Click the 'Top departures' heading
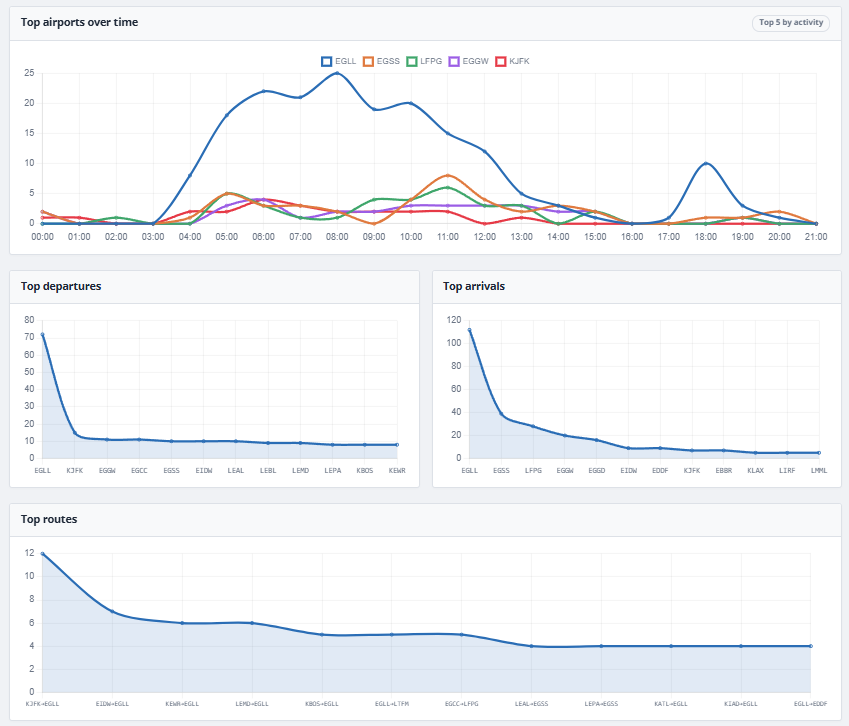Screen dimensions: 849x726 point(61,286)
